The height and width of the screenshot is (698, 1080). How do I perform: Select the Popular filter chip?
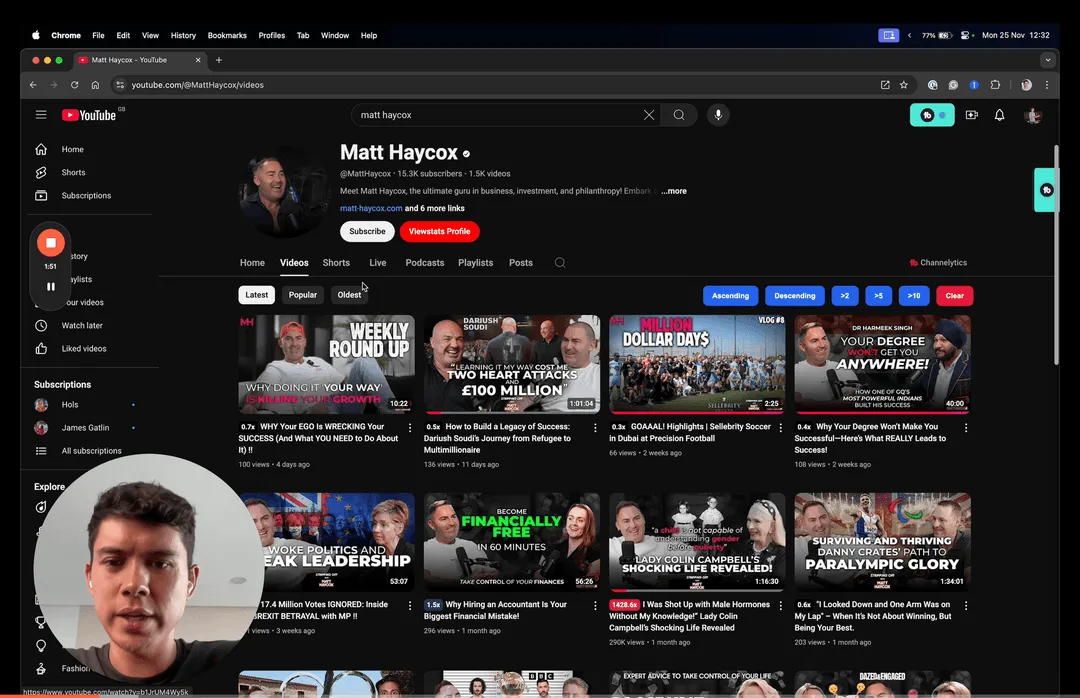pyautogui.click(x=302, y=295)
